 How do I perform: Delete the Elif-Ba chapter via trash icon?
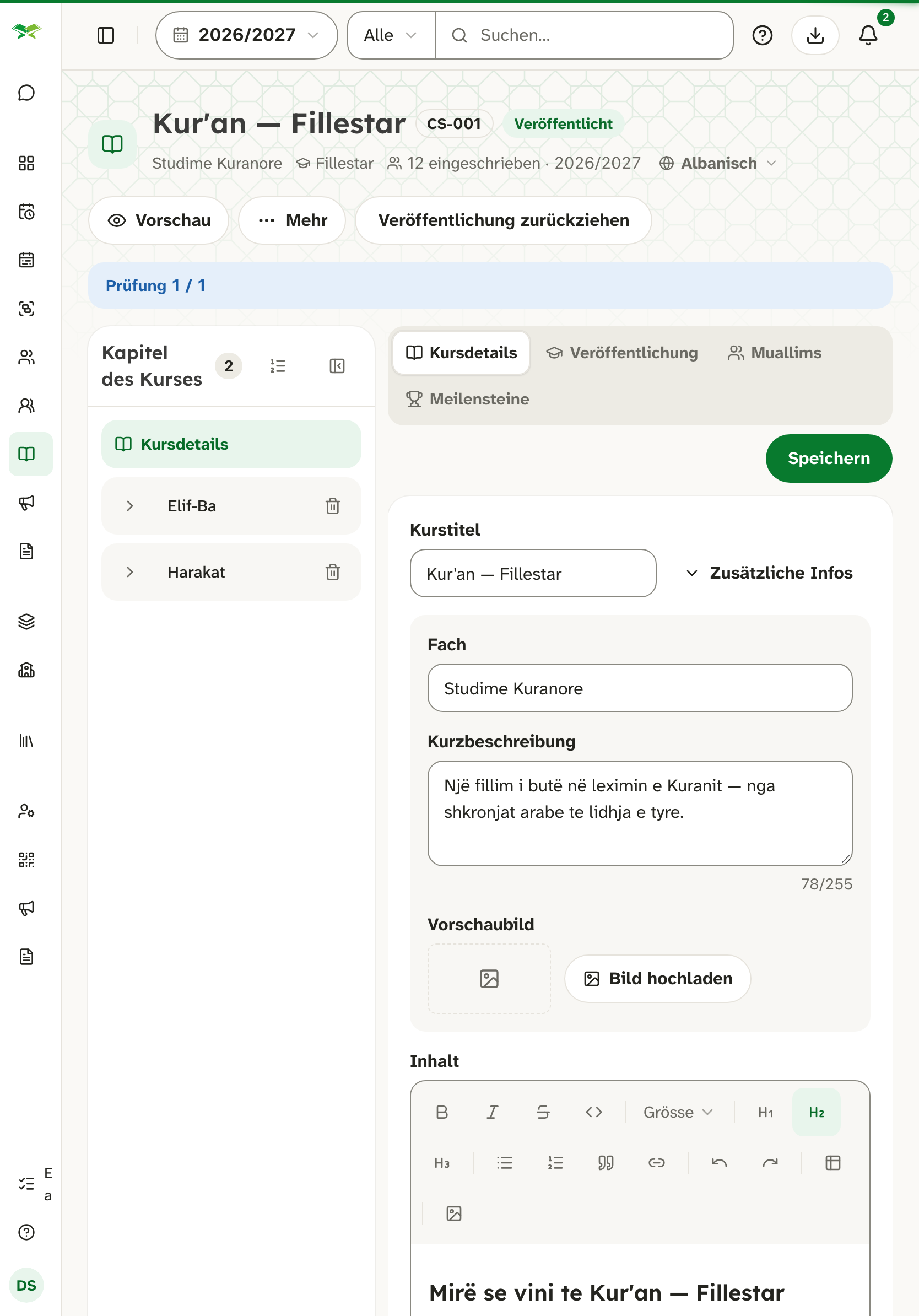(333, 506)
